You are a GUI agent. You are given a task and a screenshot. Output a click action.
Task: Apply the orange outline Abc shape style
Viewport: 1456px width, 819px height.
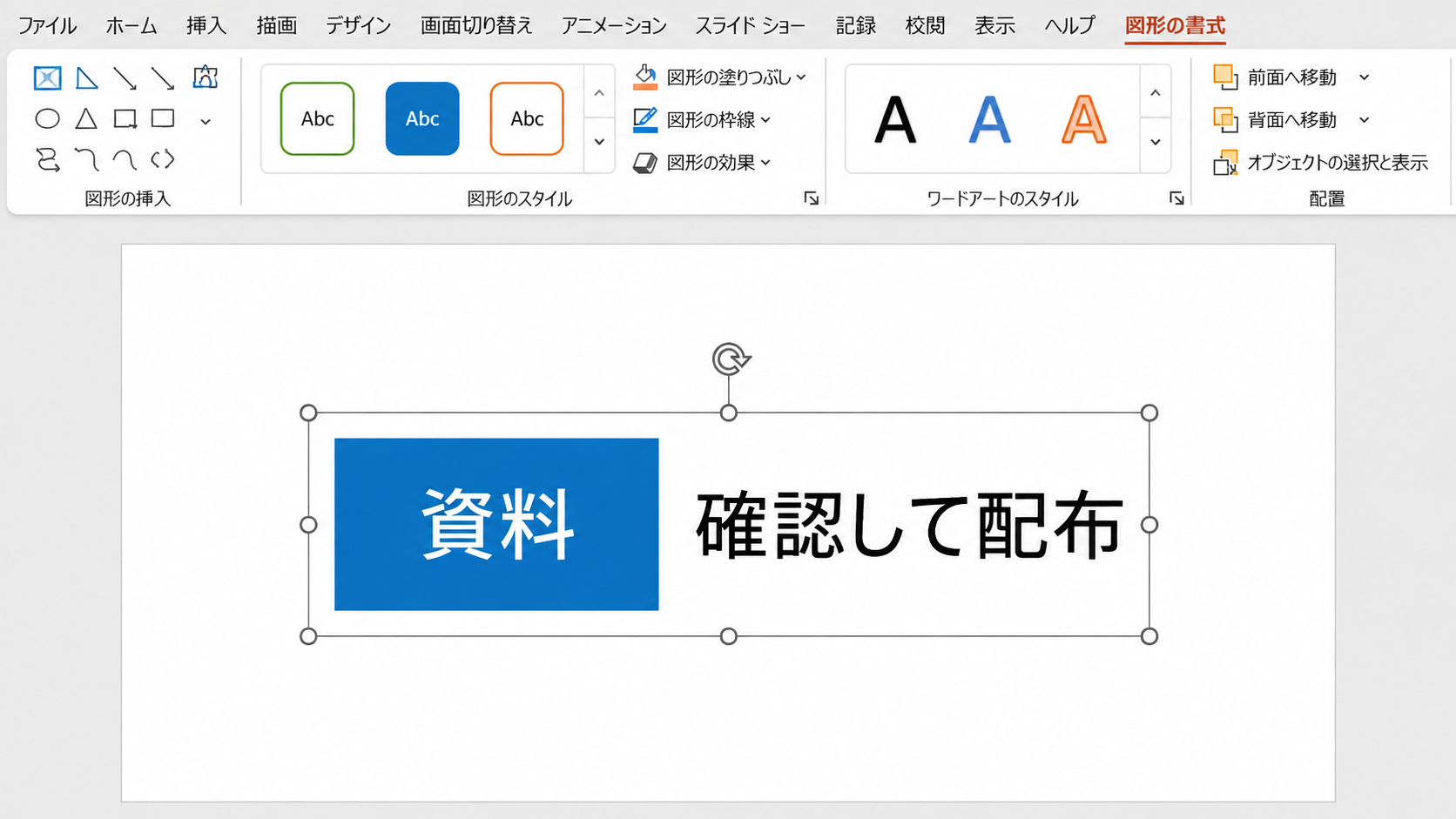(x=527, y=118)
